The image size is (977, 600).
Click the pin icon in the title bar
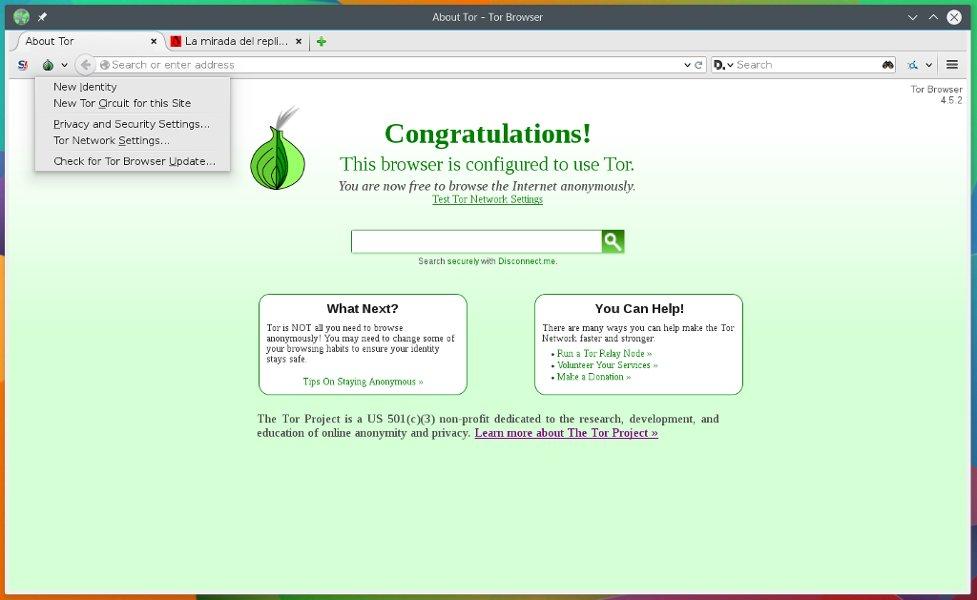pos(42,17)
